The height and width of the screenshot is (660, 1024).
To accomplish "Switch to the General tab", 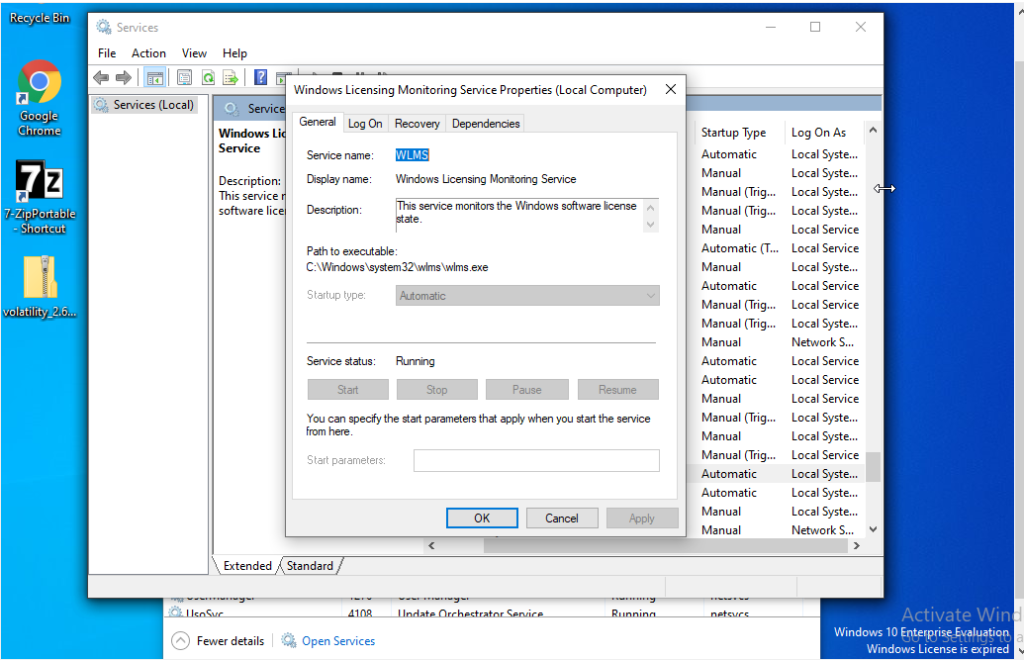I will tap(317, 122).
